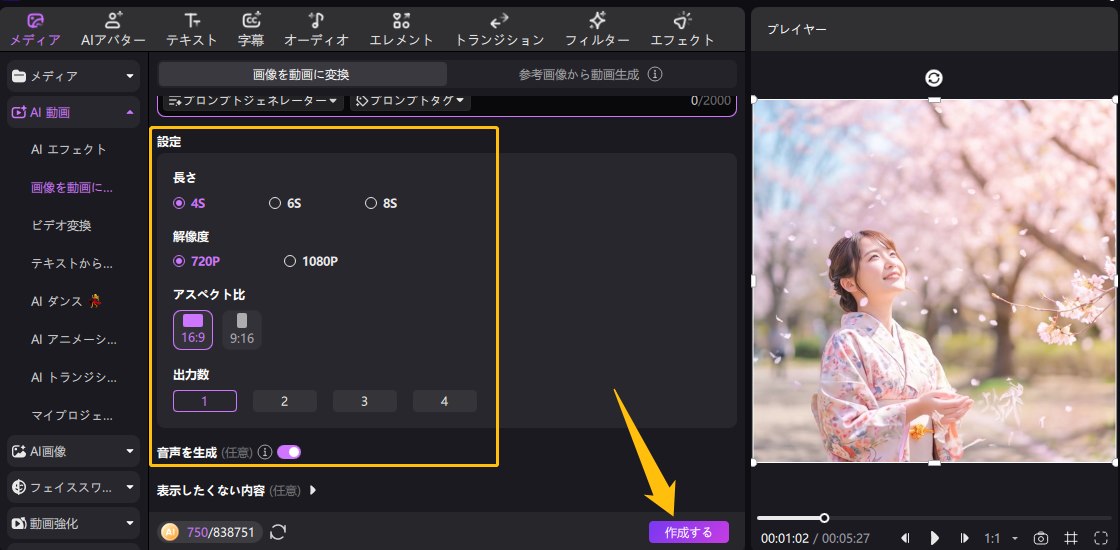Open the メディア toolbar tab
Viewport: 1120px width, 550px height.
click(35, 29)
